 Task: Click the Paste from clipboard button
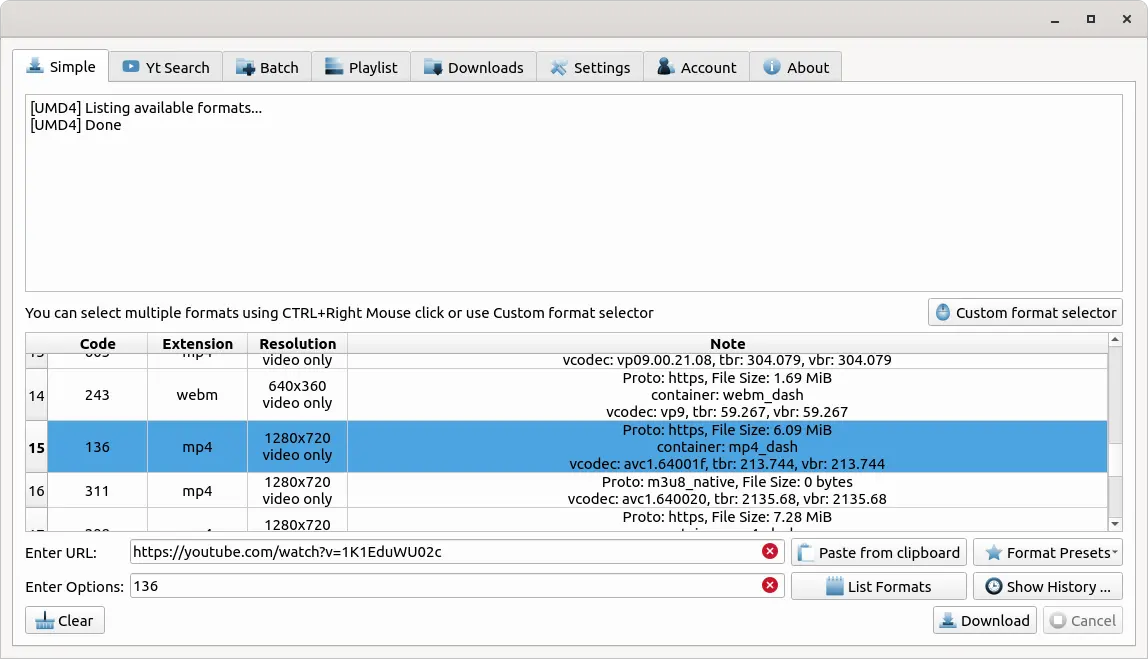pos(879,552)
